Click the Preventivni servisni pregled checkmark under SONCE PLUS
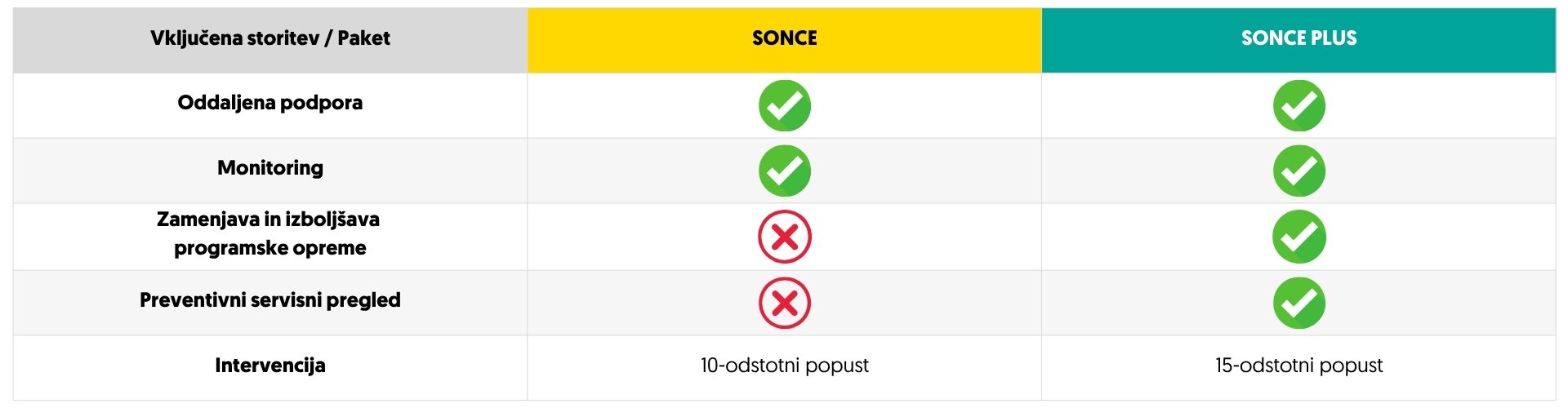Viewport: 1568px width, 408px height. [1298, 304]
